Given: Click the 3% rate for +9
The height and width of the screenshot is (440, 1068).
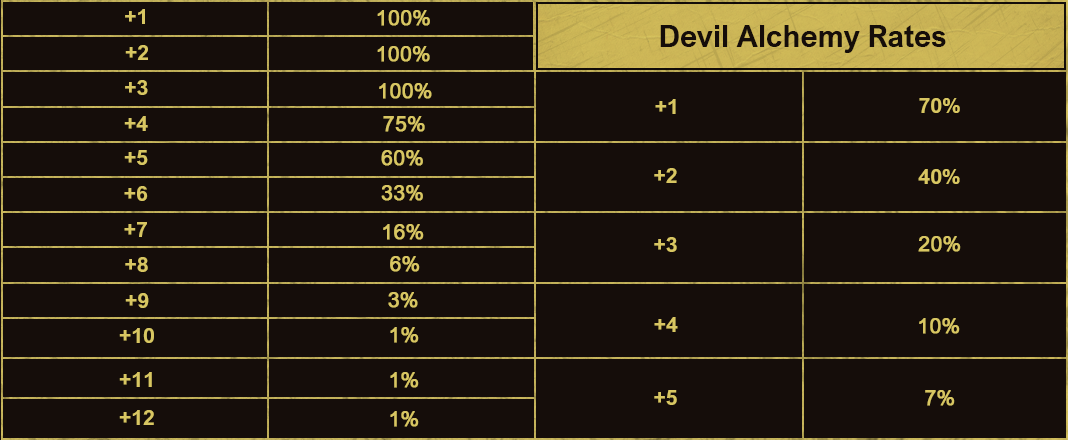Looking at the screenshot, I should pos(402,300).
